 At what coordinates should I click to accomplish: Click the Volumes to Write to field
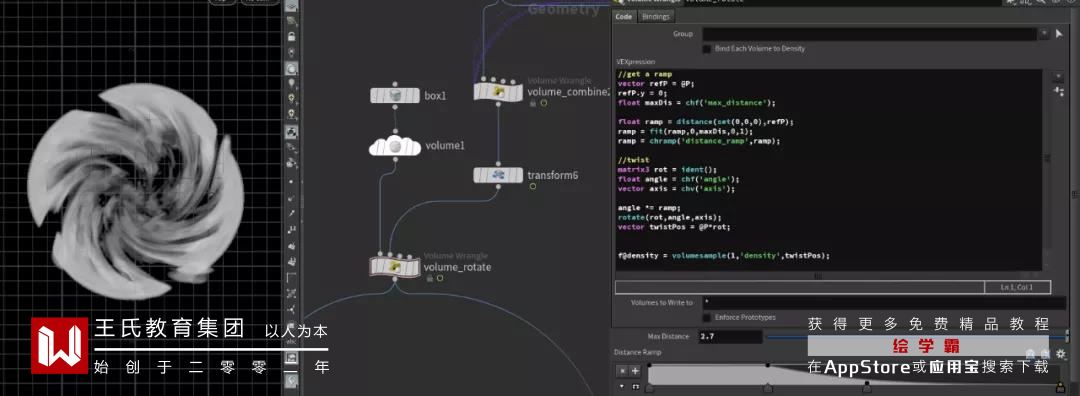pos(884,302)
